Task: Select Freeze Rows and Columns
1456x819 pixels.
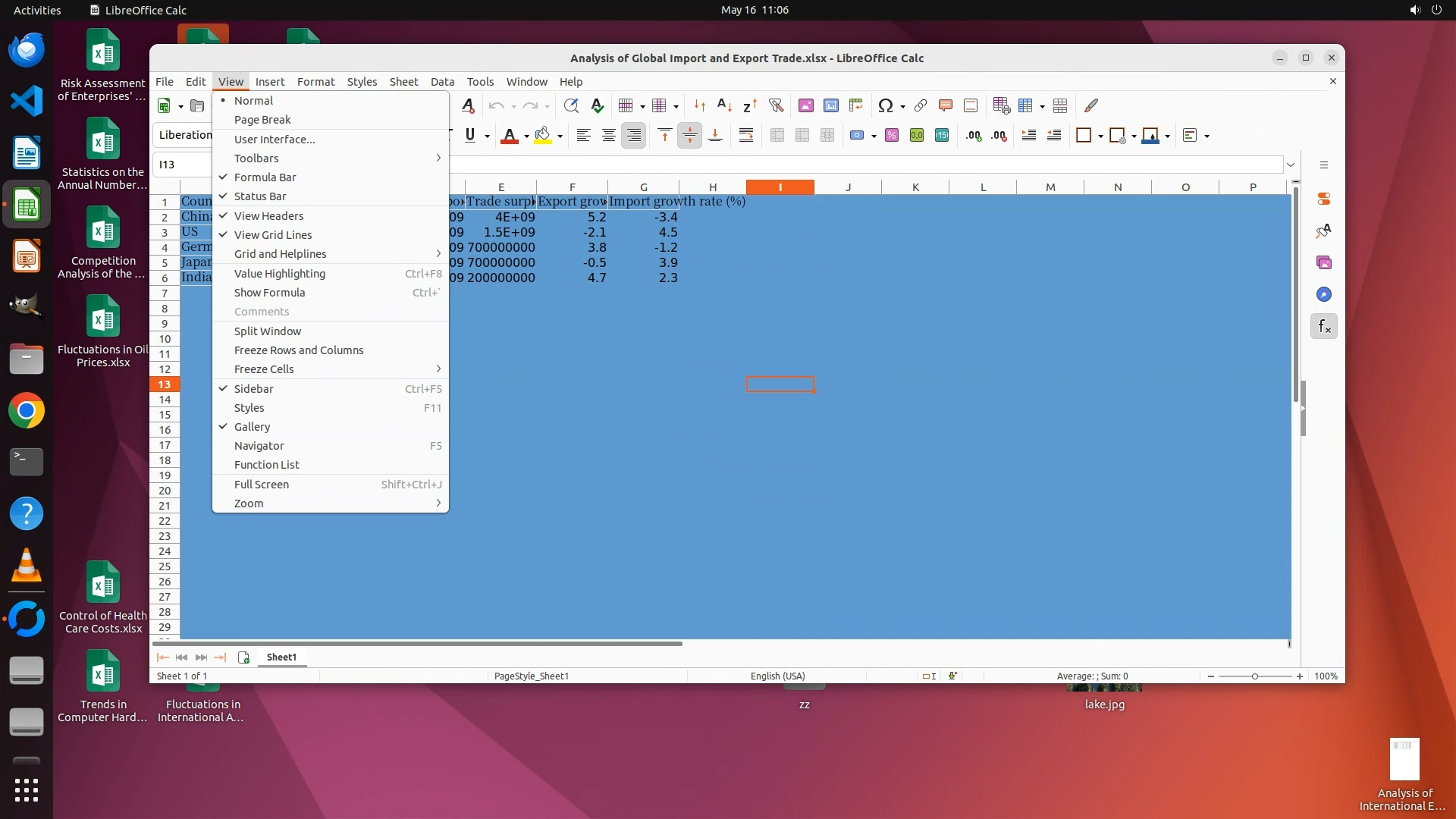Action: (299, 350)
